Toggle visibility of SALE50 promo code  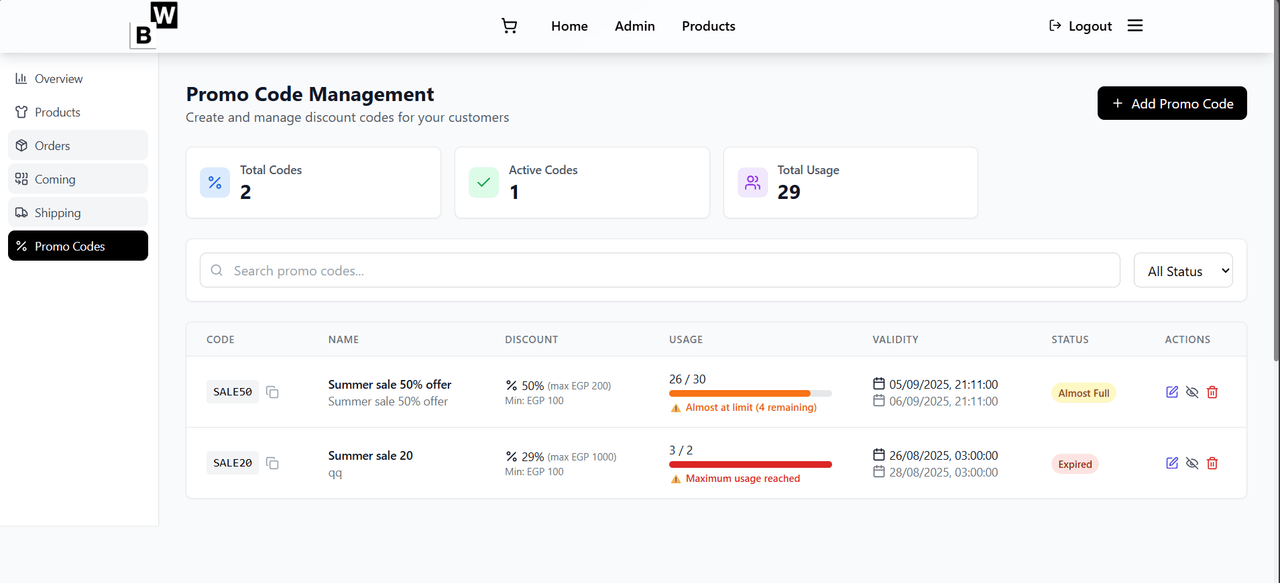pos(1192,392)
